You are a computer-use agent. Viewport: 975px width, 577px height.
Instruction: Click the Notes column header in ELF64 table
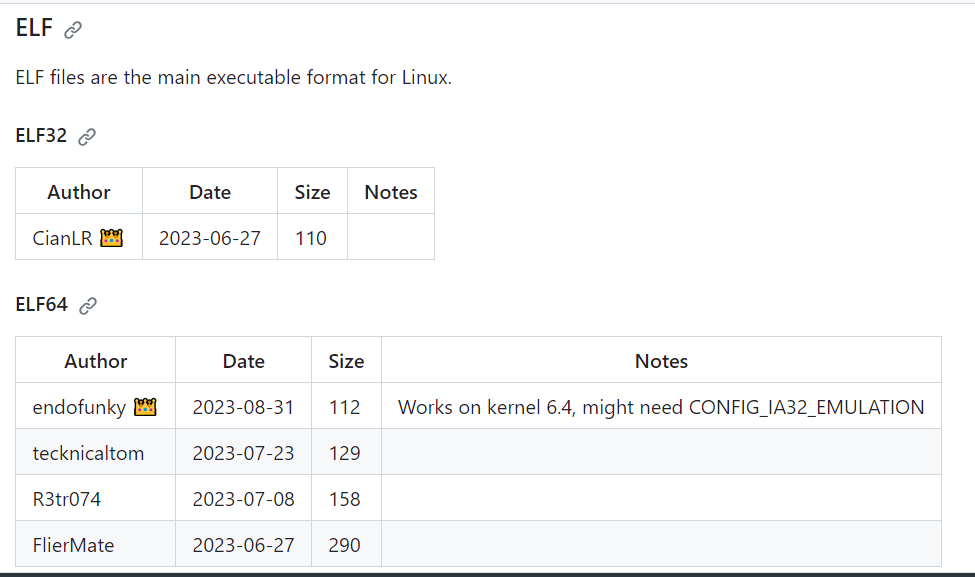pos(661,361)
